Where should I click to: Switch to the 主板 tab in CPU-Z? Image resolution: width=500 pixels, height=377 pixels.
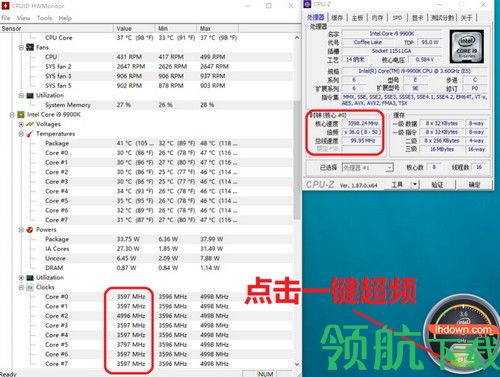357,18
